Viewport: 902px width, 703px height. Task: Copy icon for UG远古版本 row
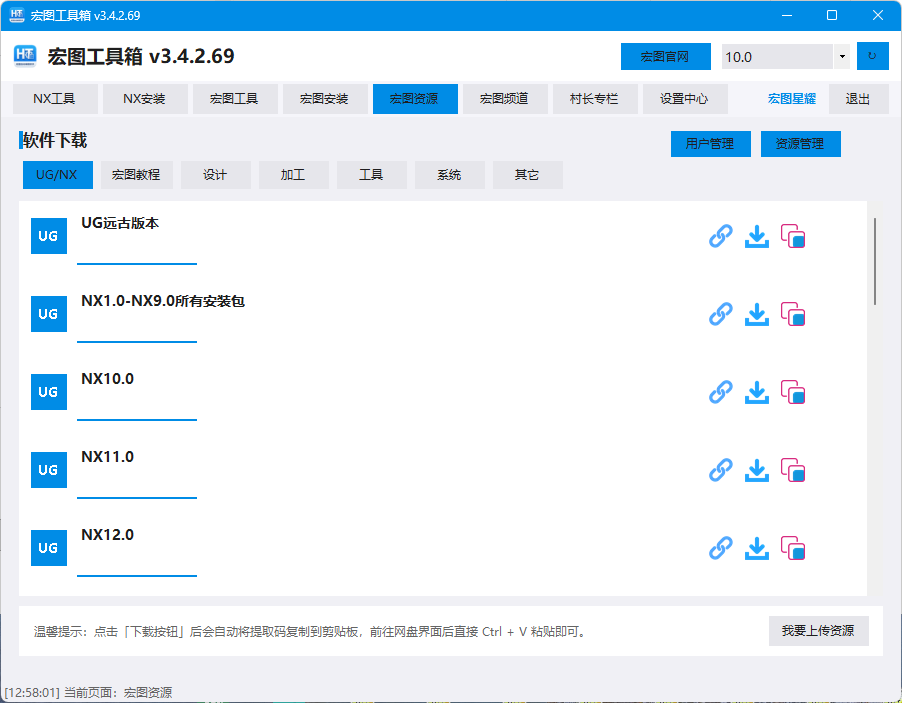(793, 236)
